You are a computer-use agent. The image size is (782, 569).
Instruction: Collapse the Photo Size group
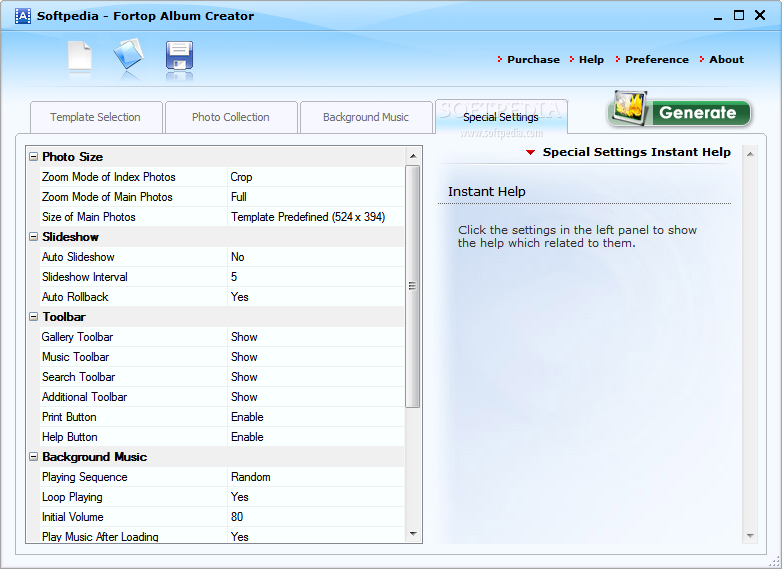tap(33, 157)
